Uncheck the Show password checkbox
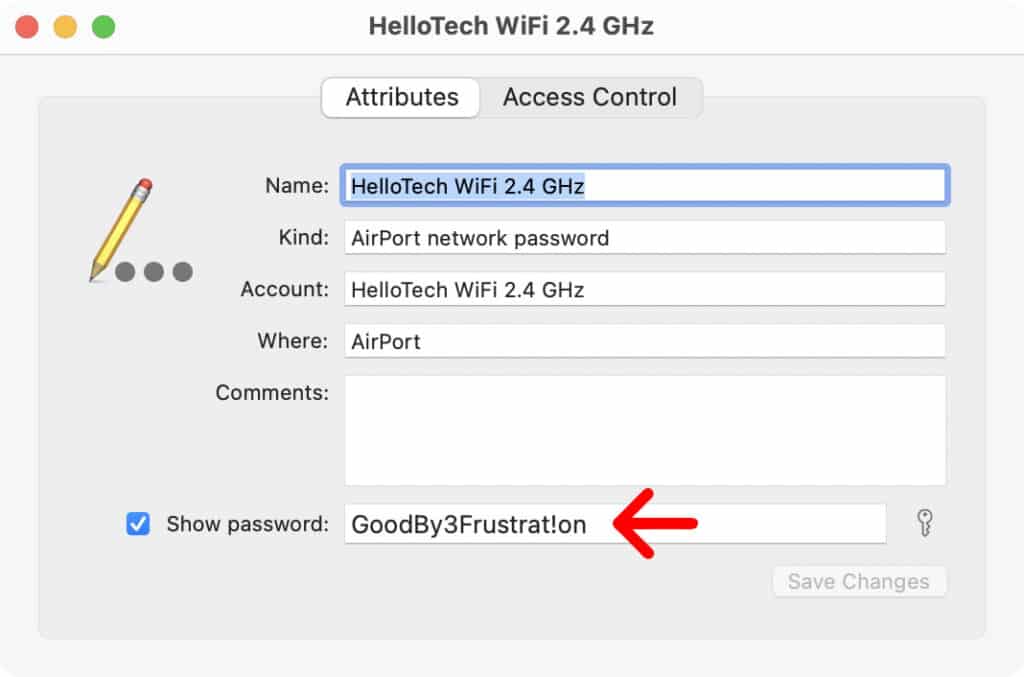 [x=138, y=523]
